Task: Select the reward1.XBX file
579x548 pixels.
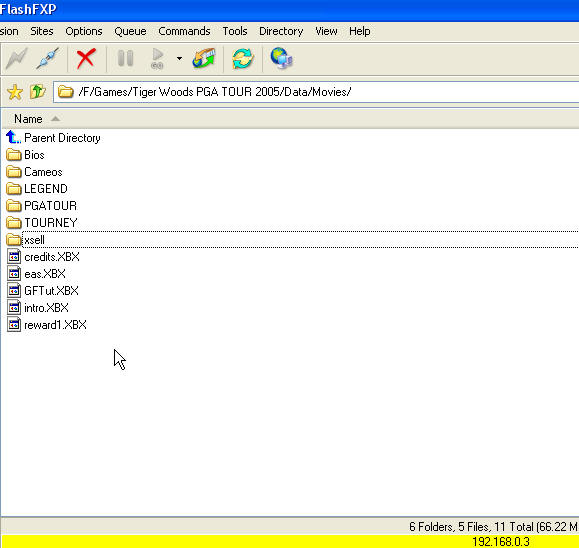Action: click(x=55, y=325)
